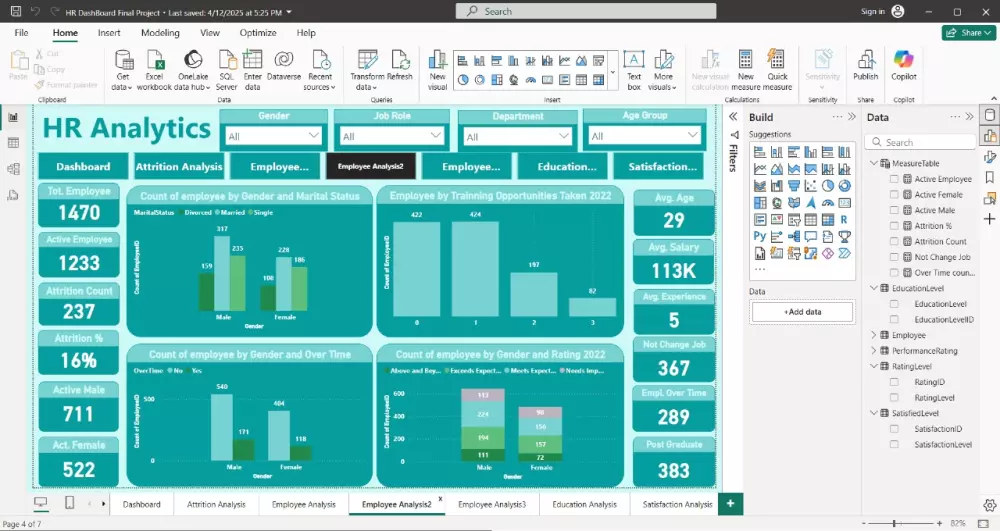Open Copilot pane
The image size is (1000, 531).
[x=904, y=66]
